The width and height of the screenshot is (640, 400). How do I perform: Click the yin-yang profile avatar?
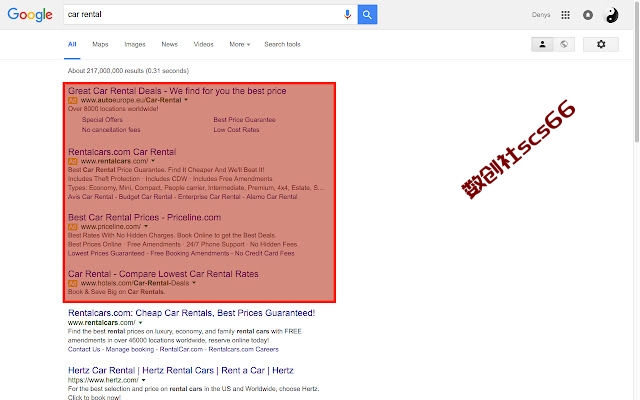tap(611, 16)
